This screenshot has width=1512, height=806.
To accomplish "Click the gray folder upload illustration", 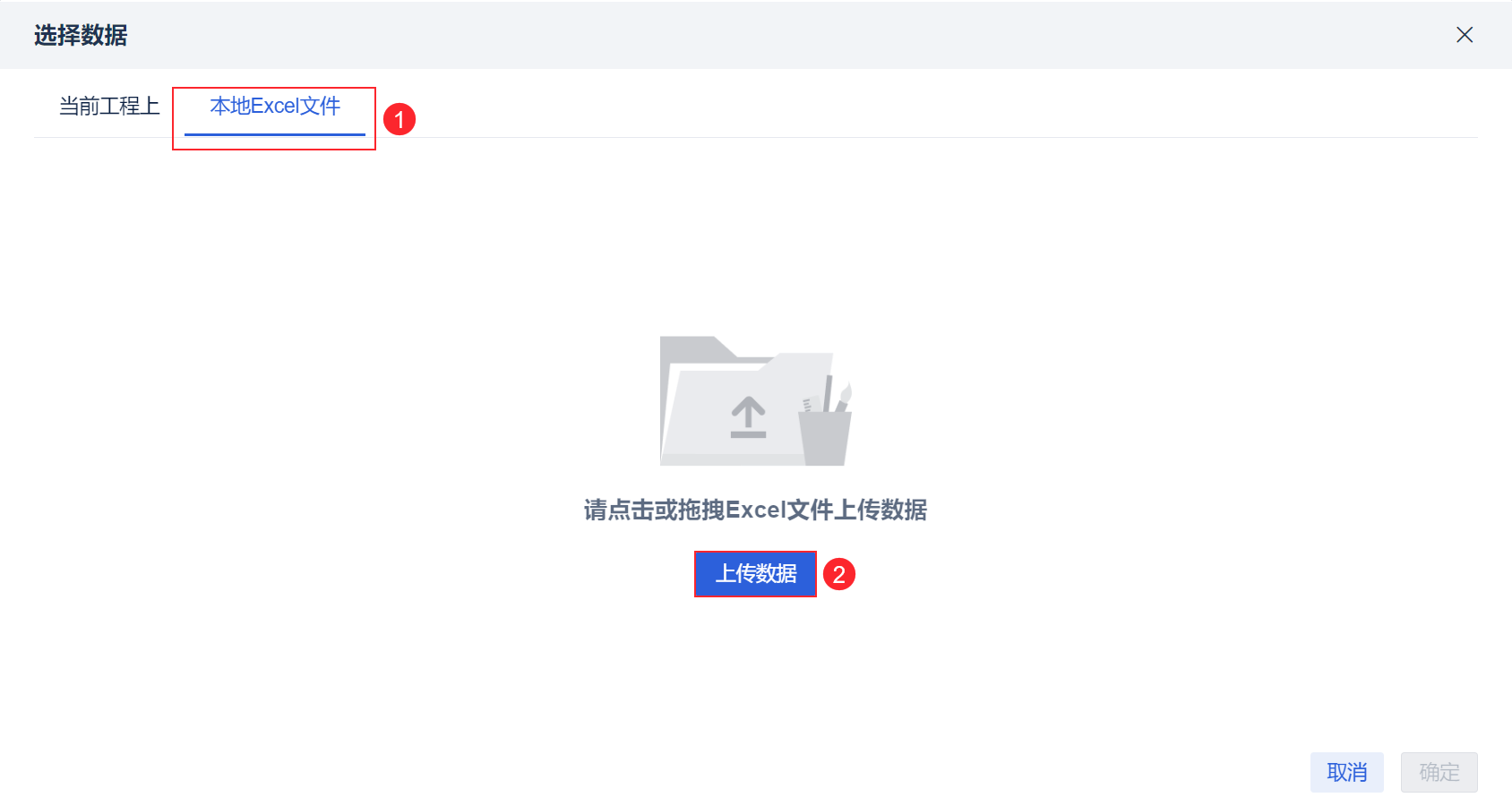I will 756,400.
